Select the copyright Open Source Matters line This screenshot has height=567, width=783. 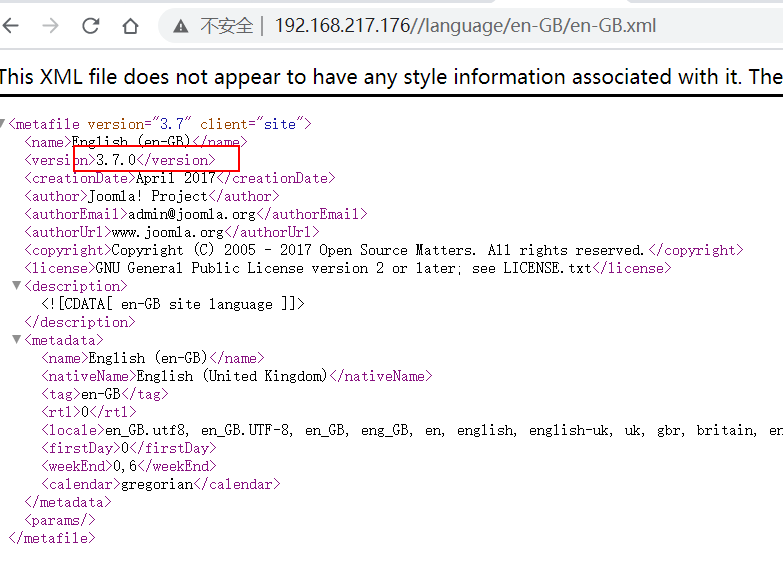point(384,250)
